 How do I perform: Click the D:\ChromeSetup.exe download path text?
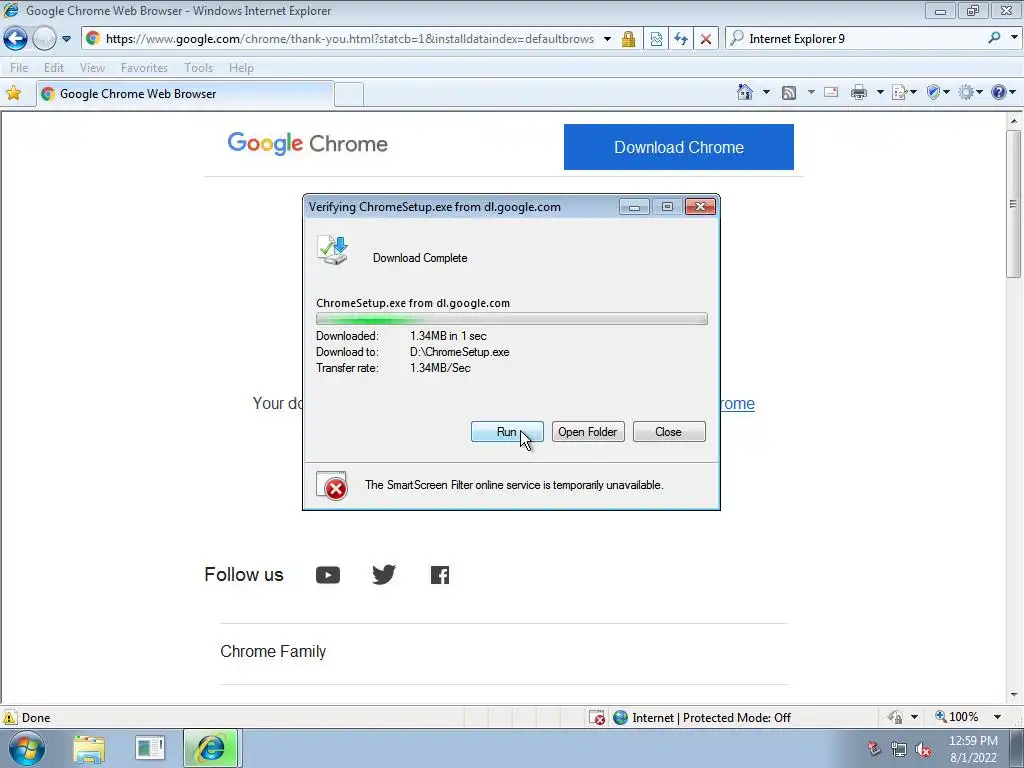(459, 352)
